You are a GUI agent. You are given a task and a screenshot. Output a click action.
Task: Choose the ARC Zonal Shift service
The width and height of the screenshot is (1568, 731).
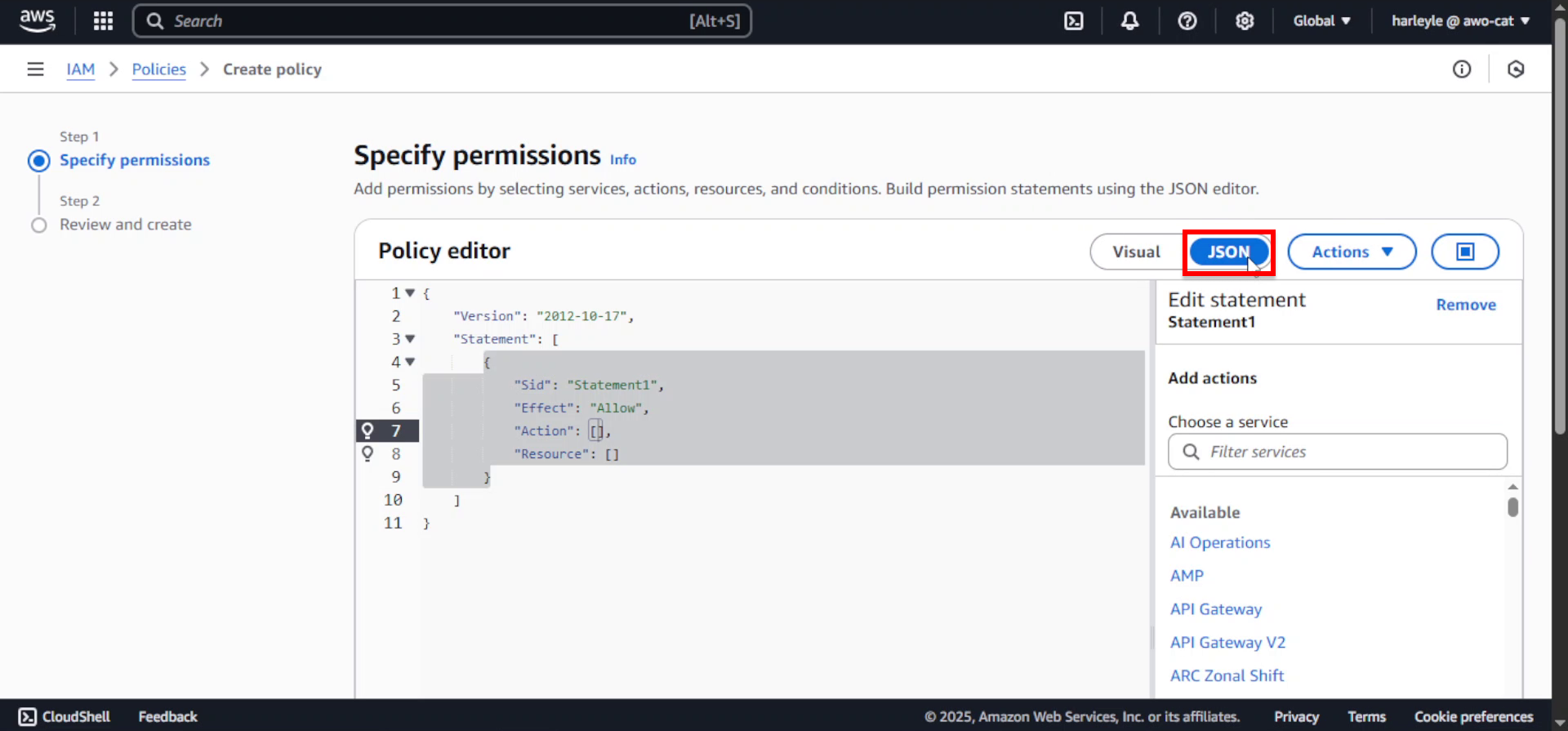pyautogui.click(x=1227, y=675)
